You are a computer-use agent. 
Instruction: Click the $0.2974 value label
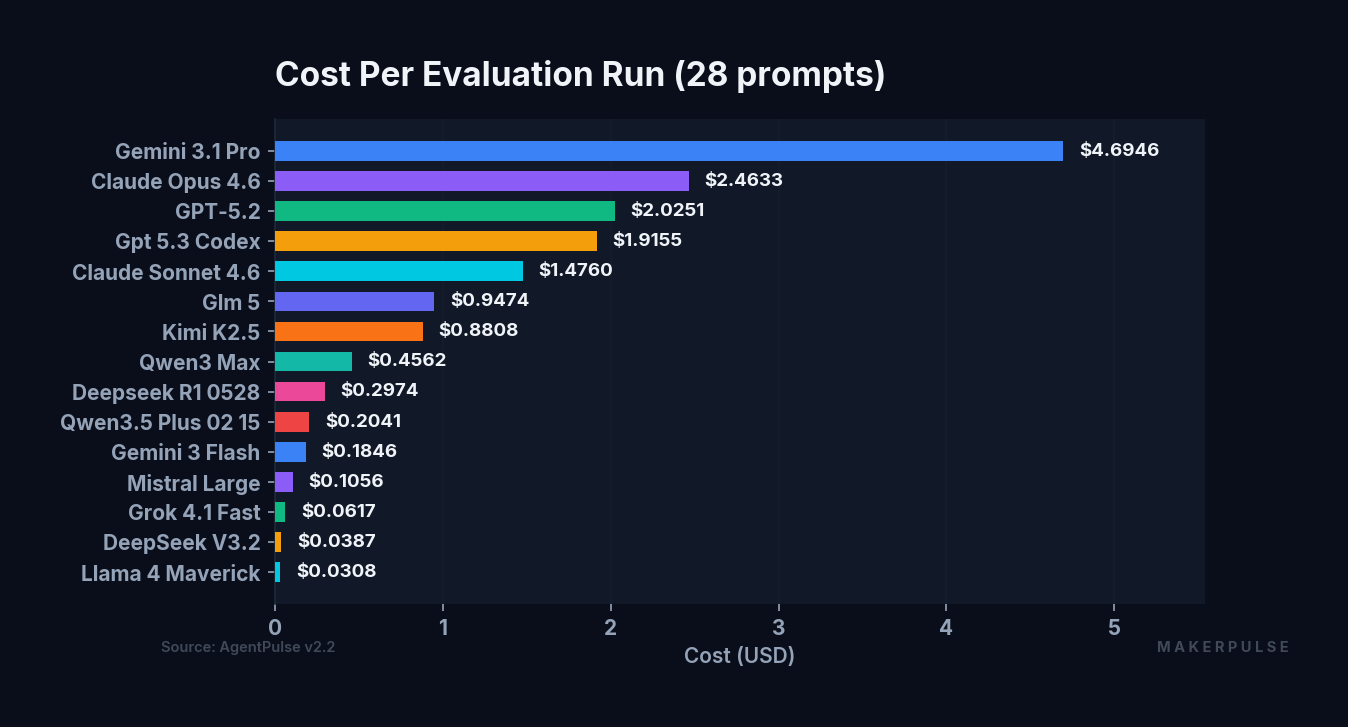[380, 390]
